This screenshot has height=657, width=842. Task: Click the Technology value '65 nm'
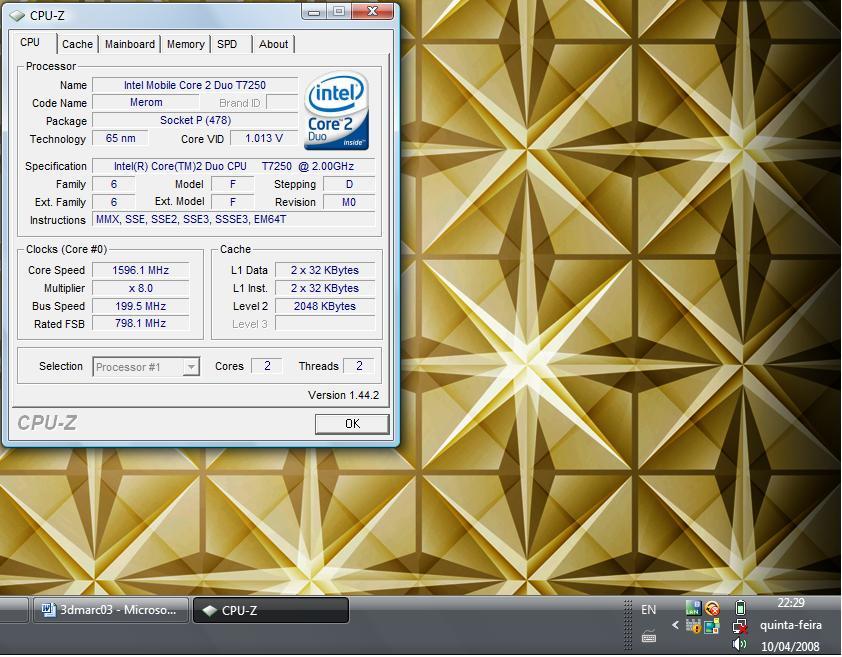[120, 138]
